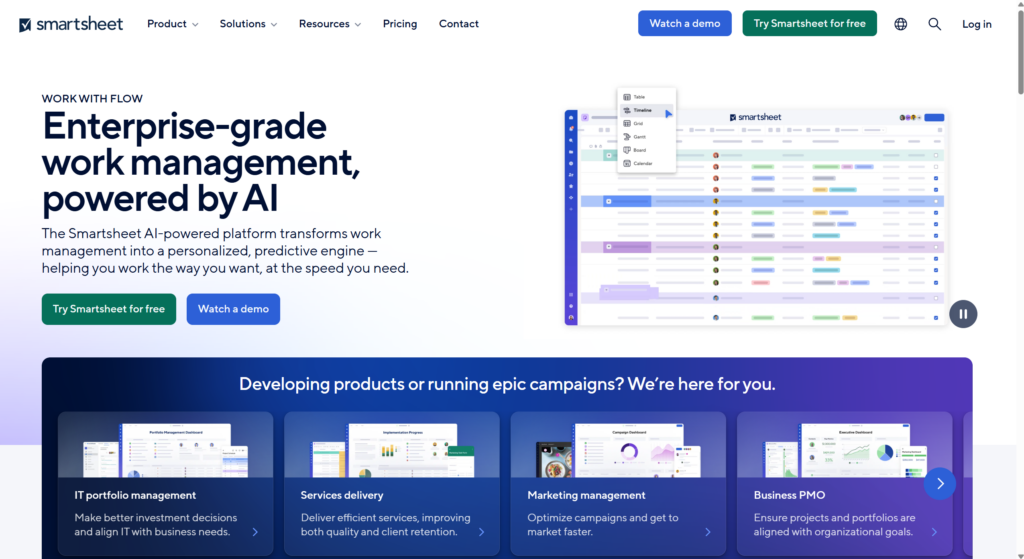This screenshot has height=559, width=1024.
Task: Expand the Resources dropdown menu
Action: point(330,24)
